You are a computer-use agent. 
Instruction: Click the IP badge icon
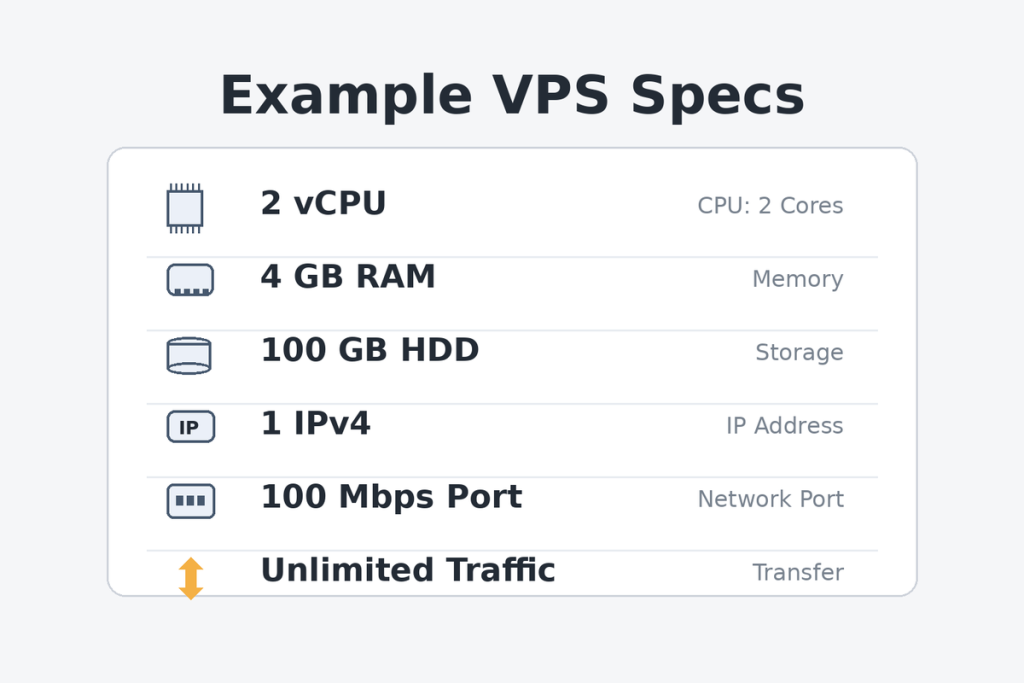190,427
